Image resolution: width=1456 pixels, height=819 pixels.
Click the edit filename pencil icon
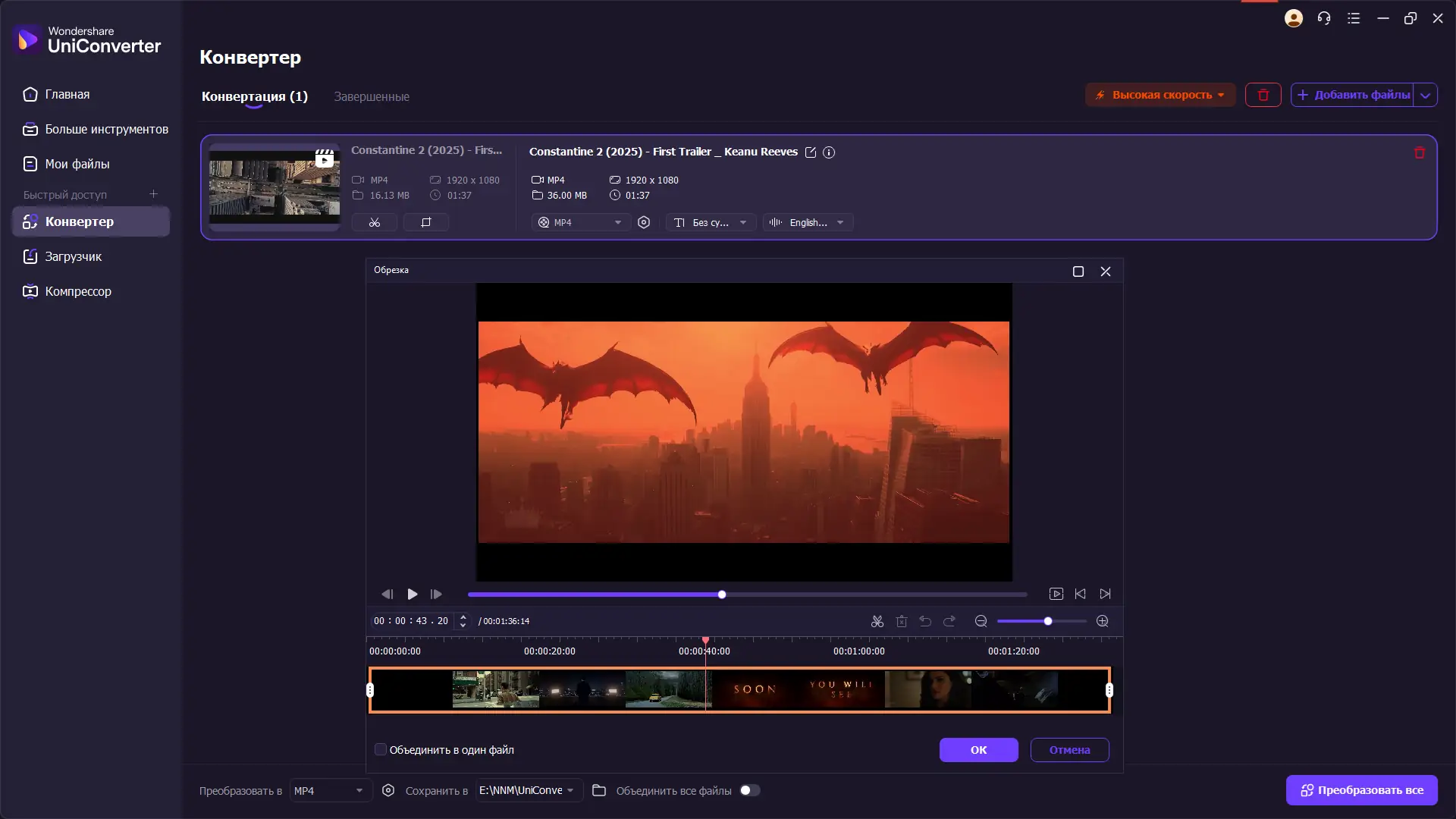coord(810,152)
